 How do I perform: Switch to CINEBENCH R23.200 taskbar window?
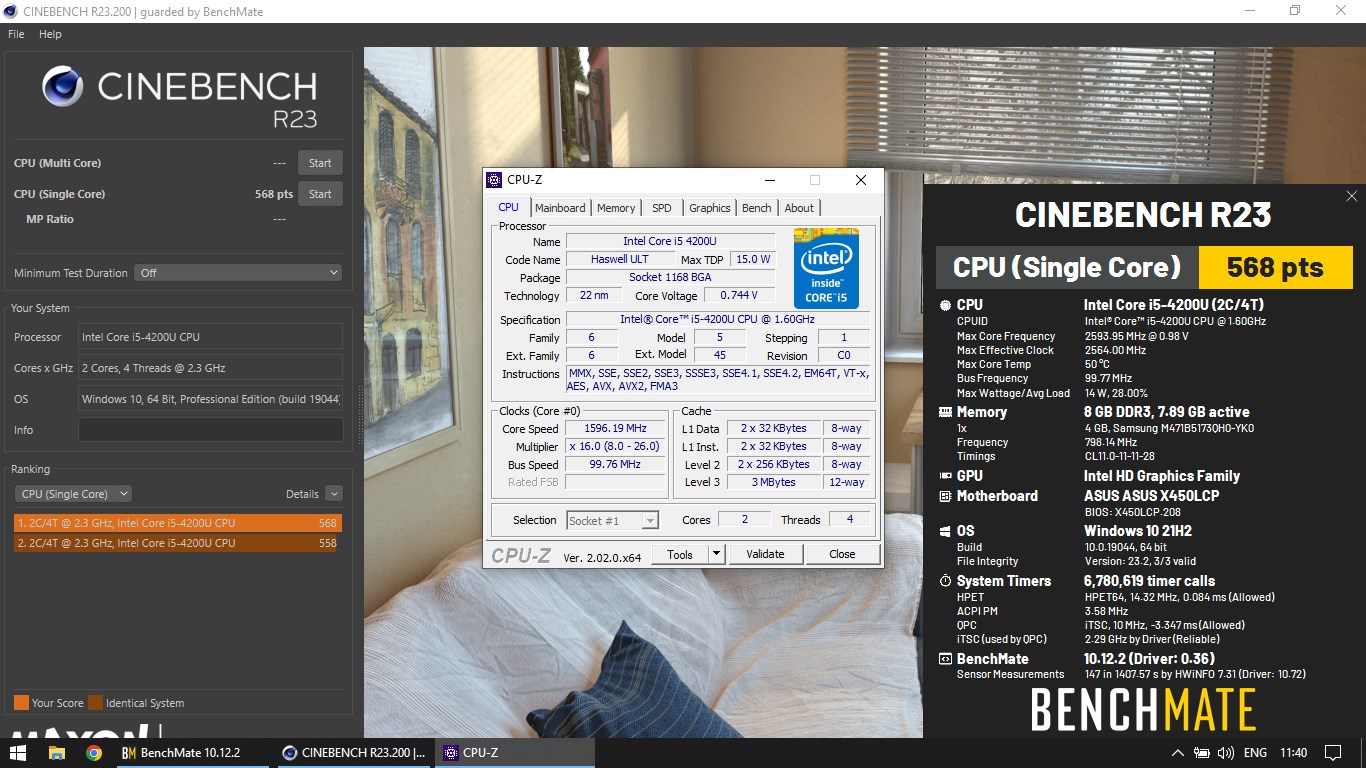tap(353, 753)
